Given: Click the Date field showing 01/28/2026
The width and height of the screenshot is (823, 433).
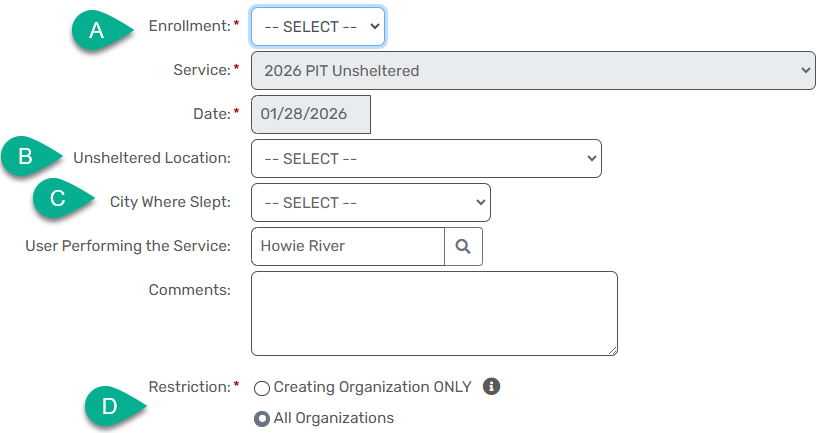Looking at the screenshot, I should coord(310,114).
